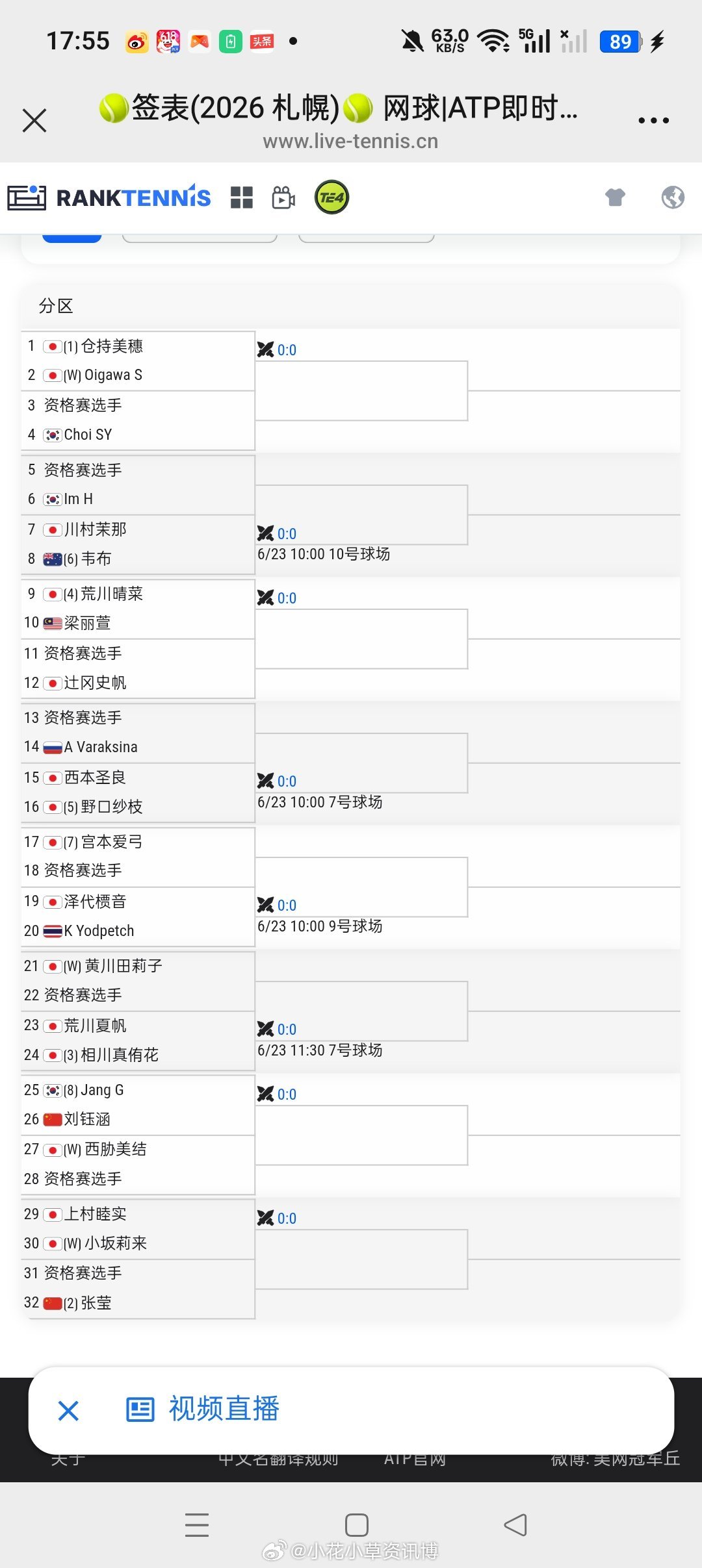Open 0:0 score for 川村茉那 vs 韦布
Screen dimensions: 702x1568
coord(277,533)
